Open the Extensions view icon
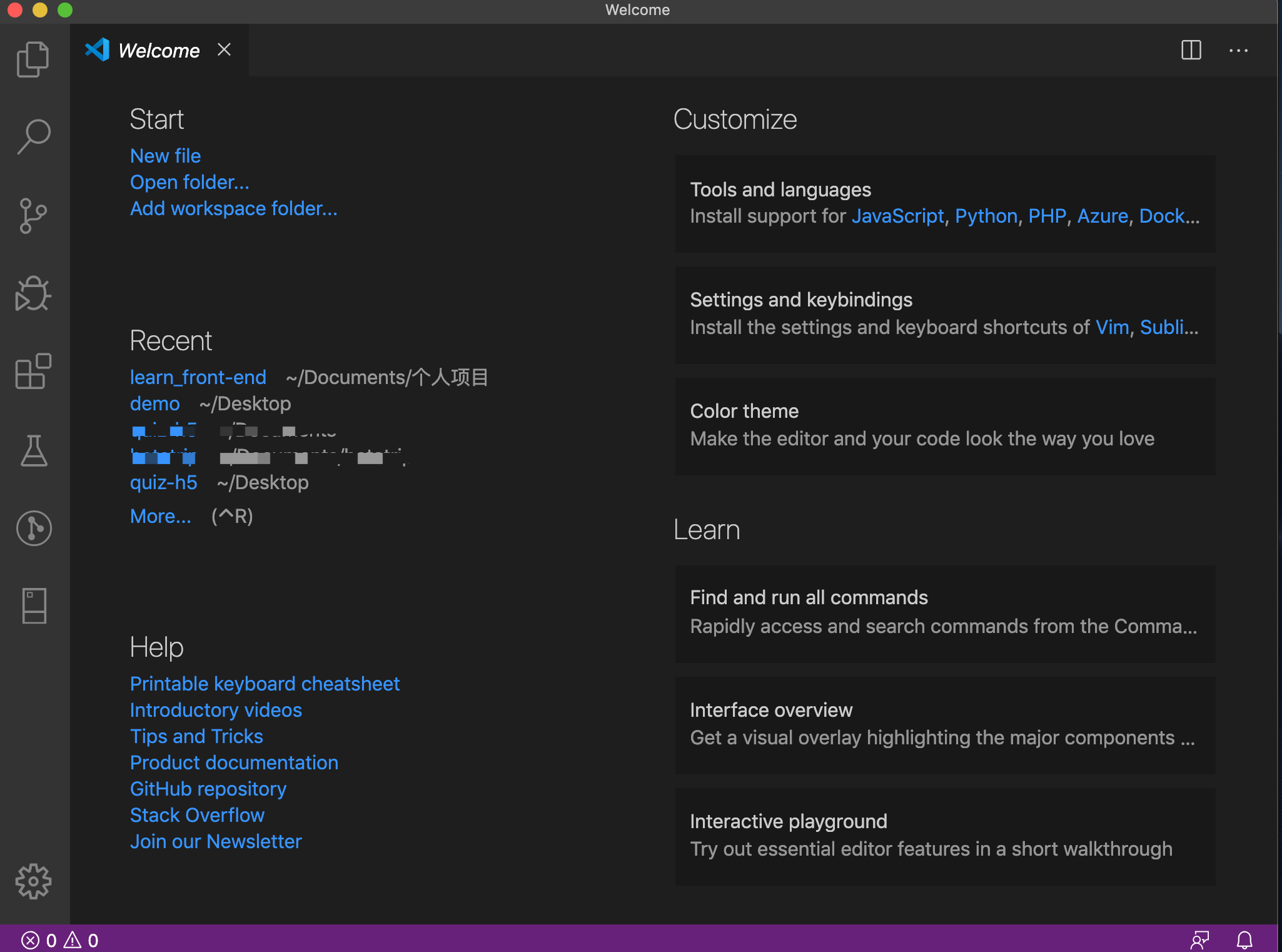The image size is (1282, 952). (x=34, y=372)
